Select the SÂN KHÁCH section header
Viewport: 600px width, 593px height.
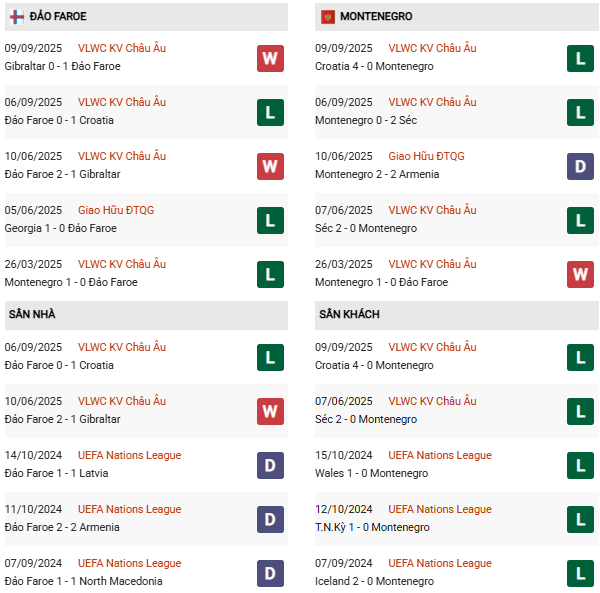click(x=349, y=315)
